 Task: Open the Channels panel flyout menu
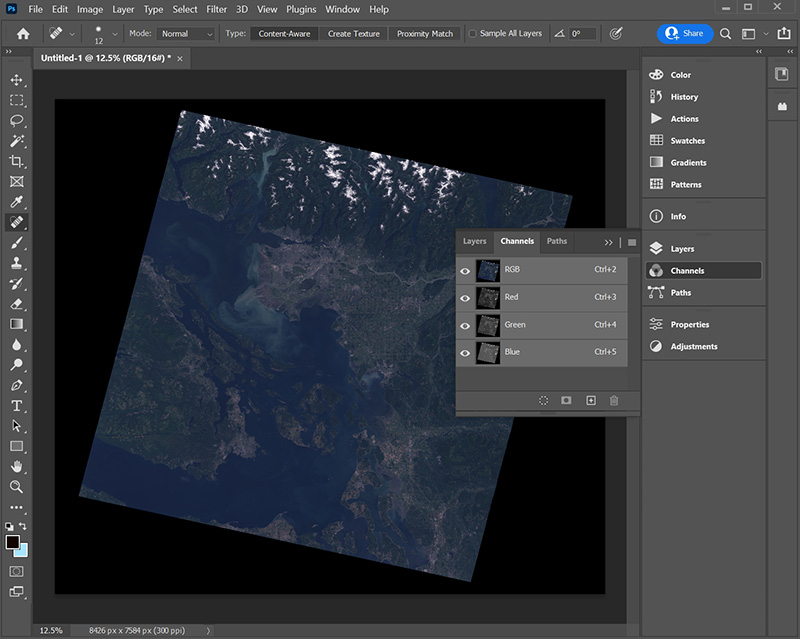(x=632, y=242)
